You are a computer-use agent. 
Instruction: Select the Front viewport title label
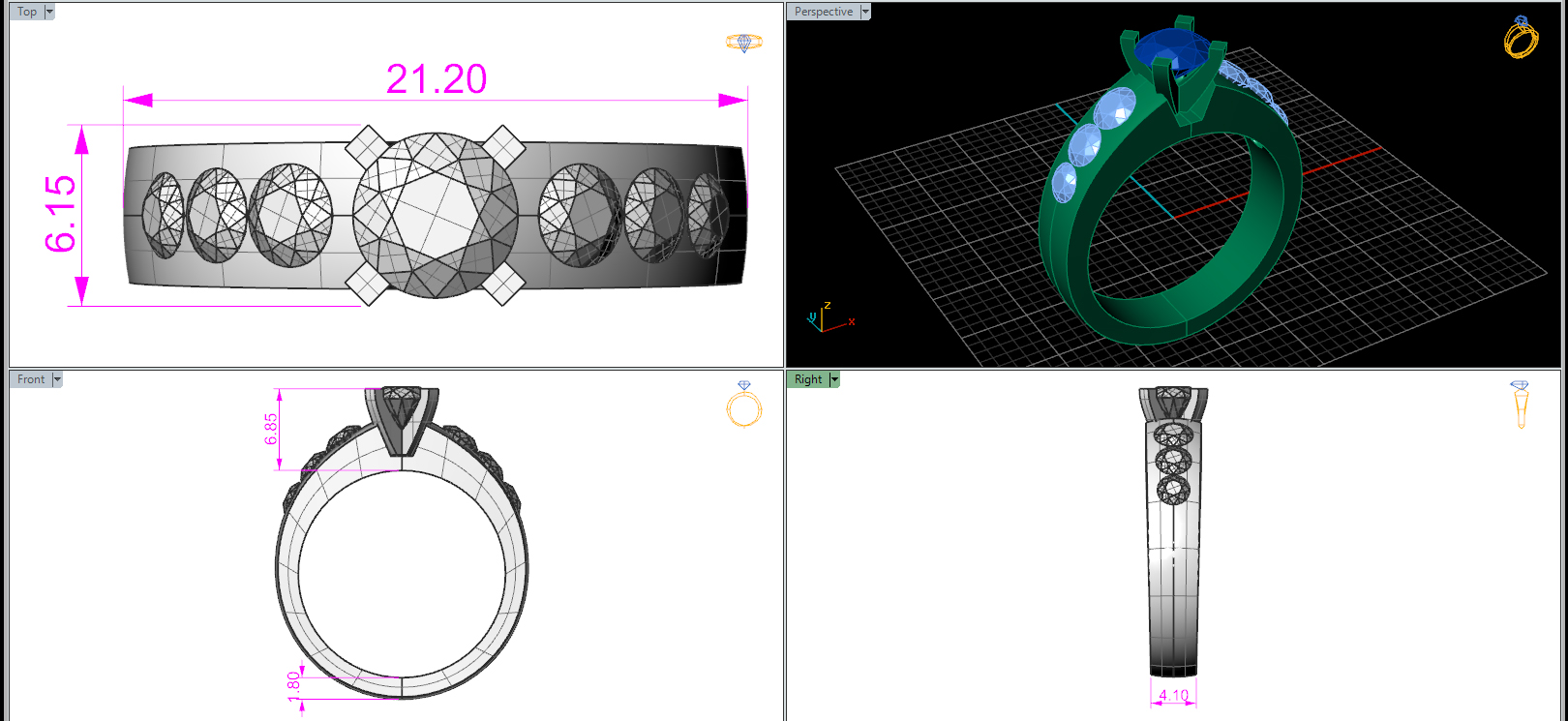[x=31, y=379]
